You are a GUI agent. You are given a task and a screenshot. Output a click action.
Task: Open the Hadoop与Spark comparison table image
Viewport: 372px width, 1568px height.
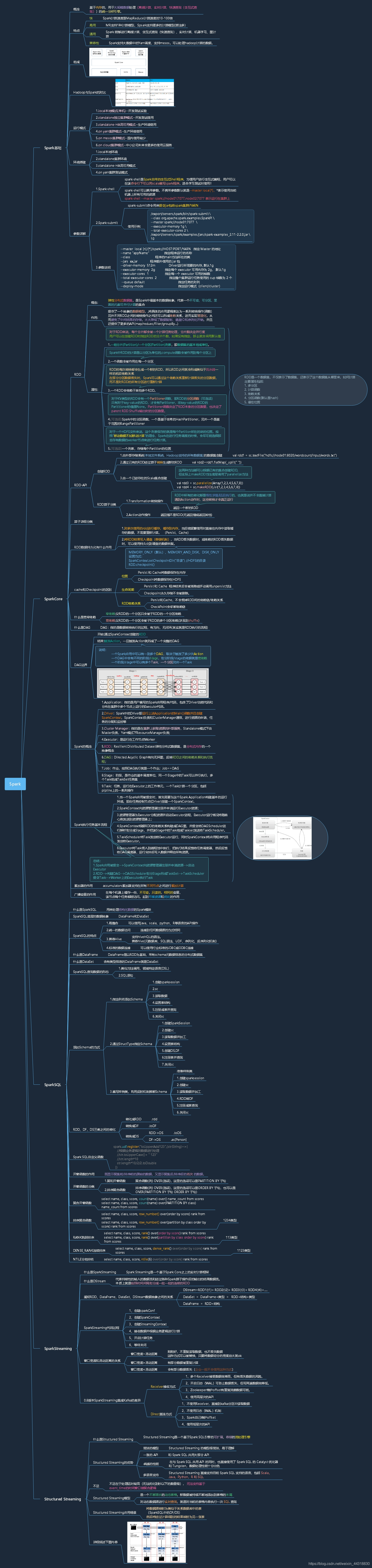[x=145, y=93]
